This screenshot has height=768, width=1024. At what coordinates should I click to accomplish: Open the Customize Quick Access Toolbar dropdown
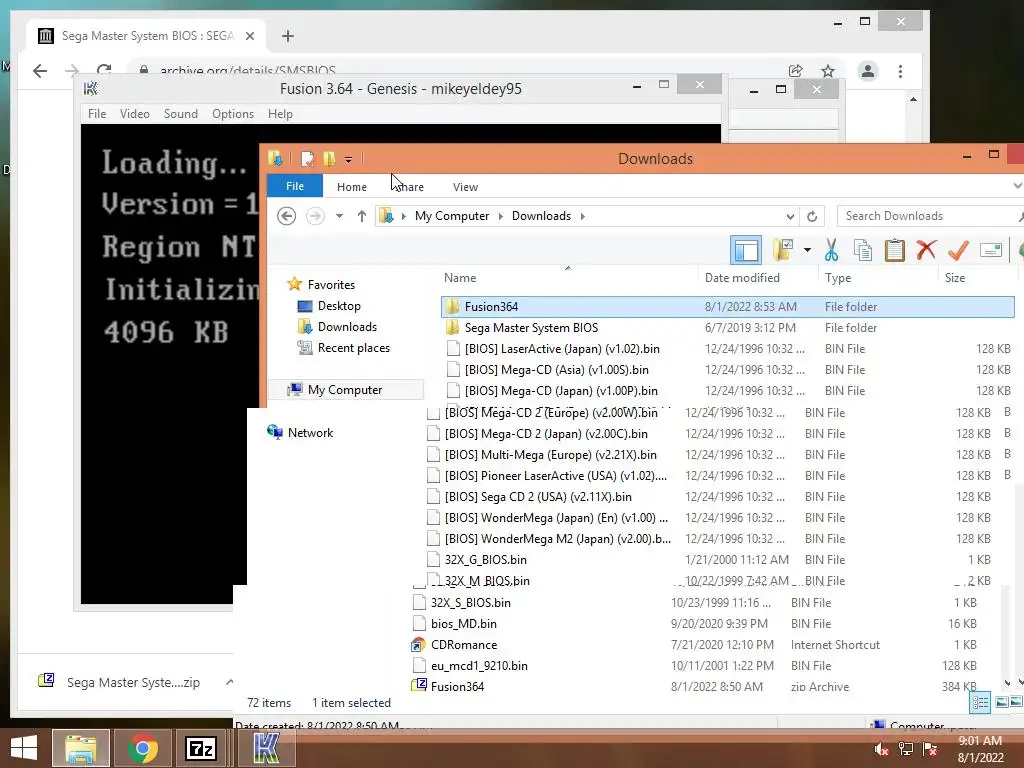[349, 159]
